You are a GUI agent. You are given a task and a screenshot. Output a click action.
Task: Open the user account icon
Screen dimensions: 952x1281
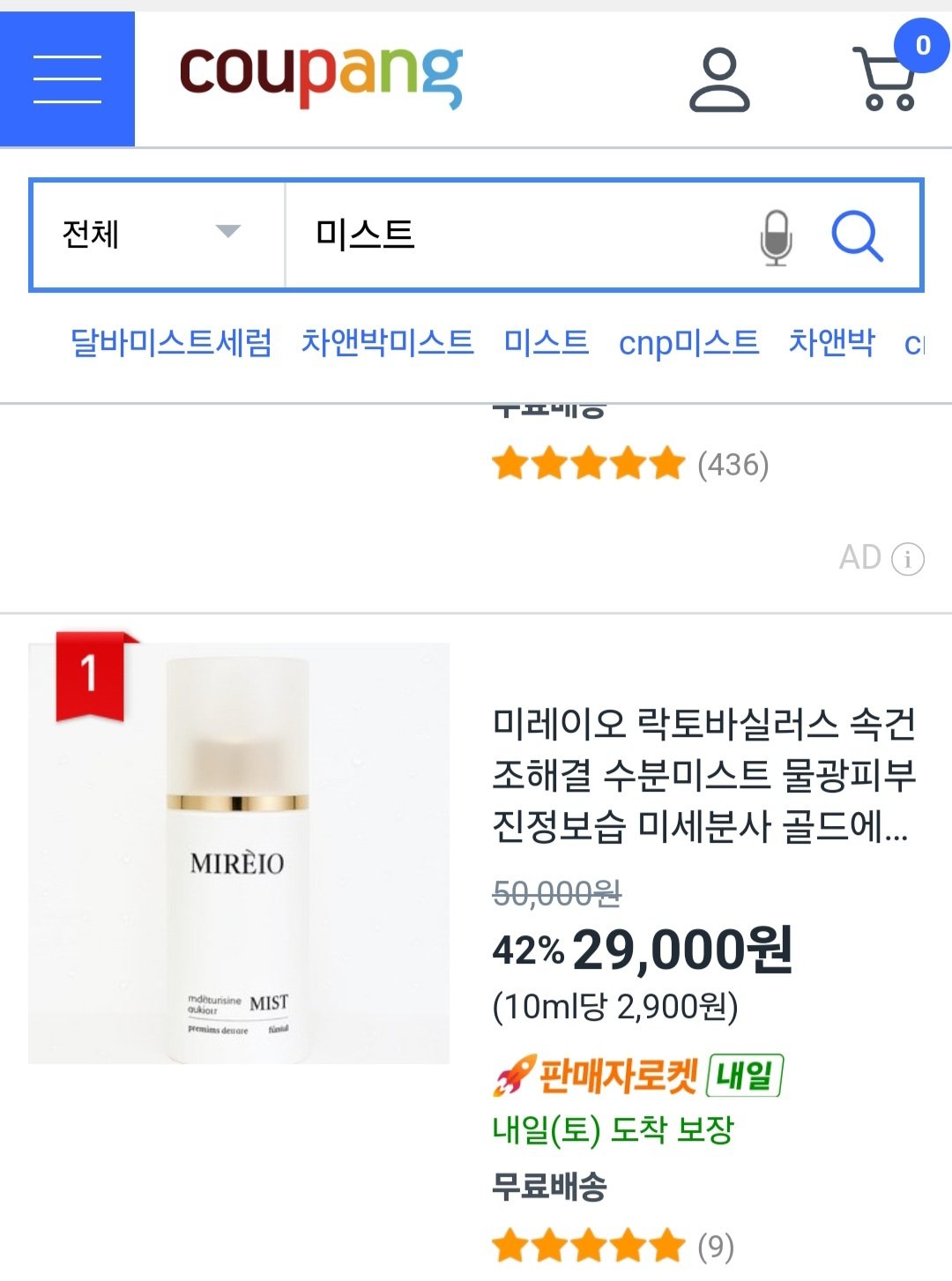coord(718,80)
